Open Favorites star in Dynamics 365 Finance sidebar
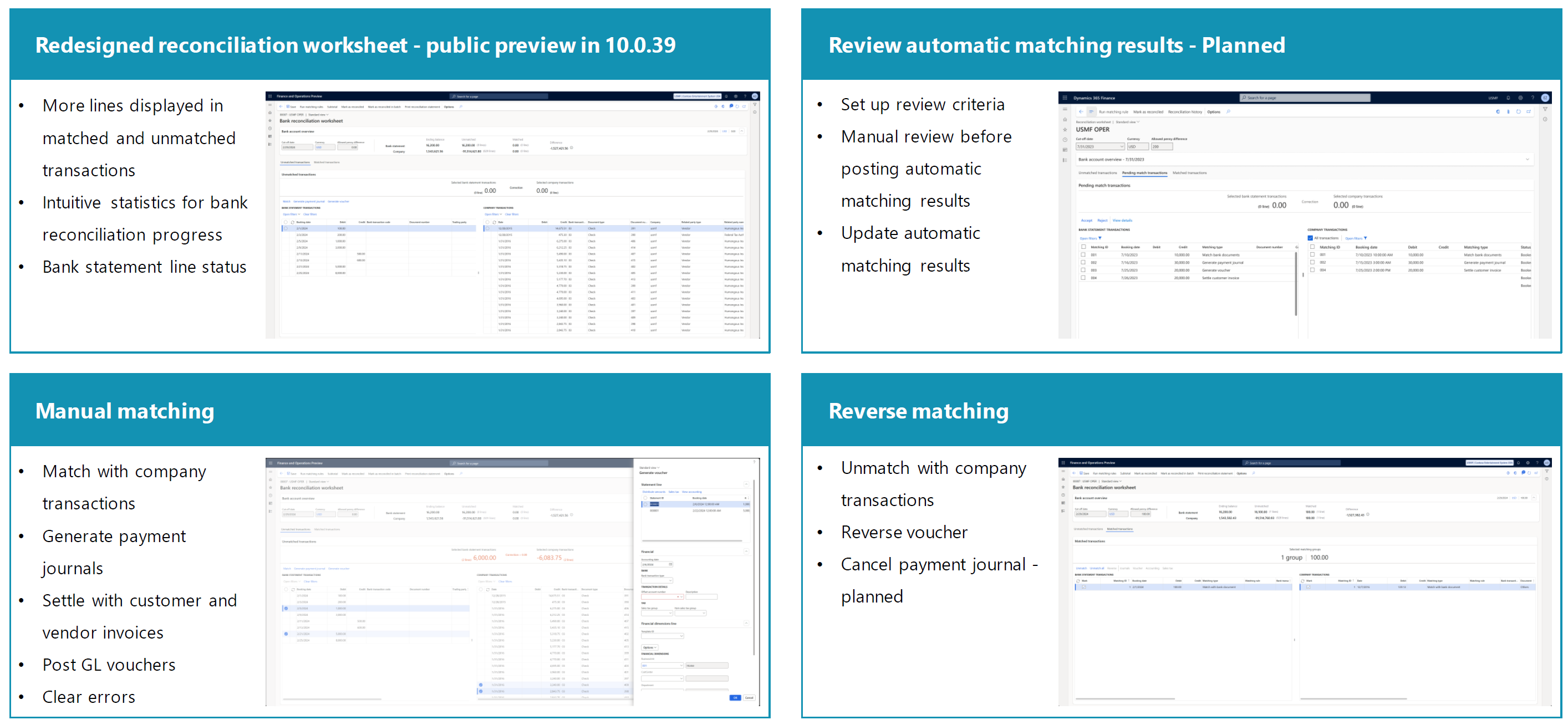1568x725 pixels. click(x=1065, y=129)
